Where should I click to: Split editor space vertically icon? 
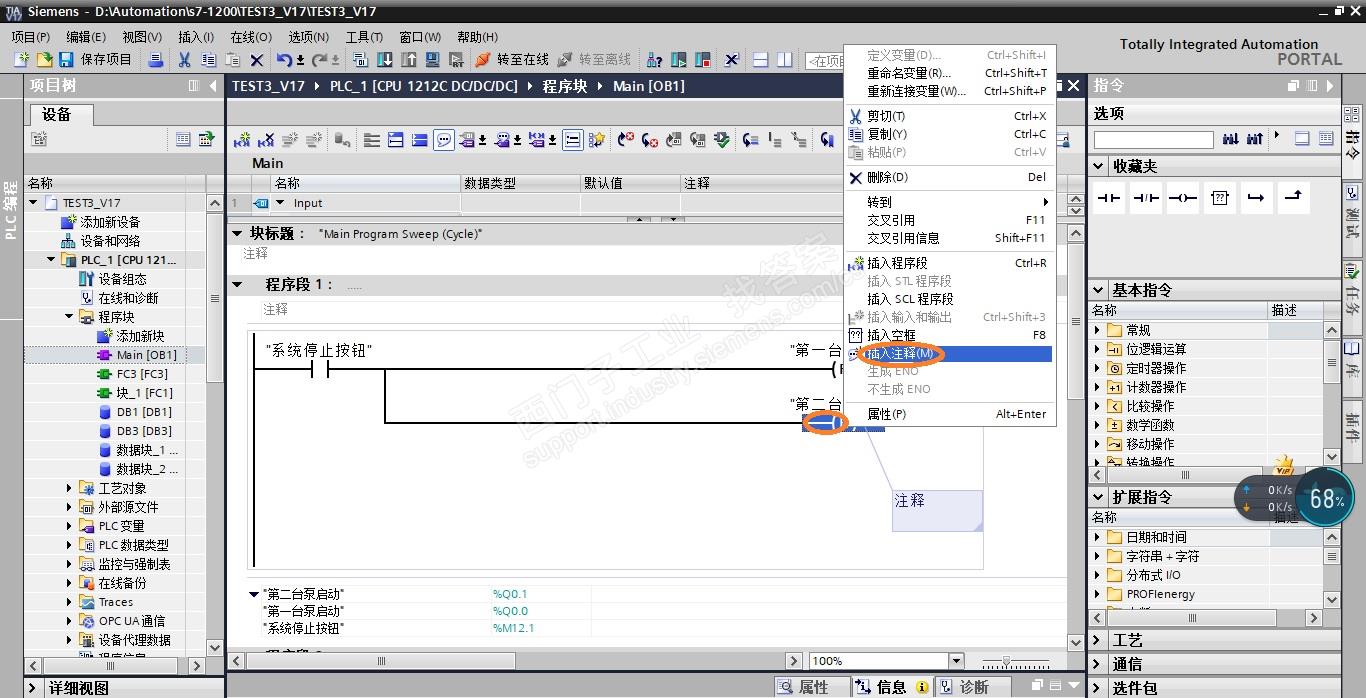point(785,60)
